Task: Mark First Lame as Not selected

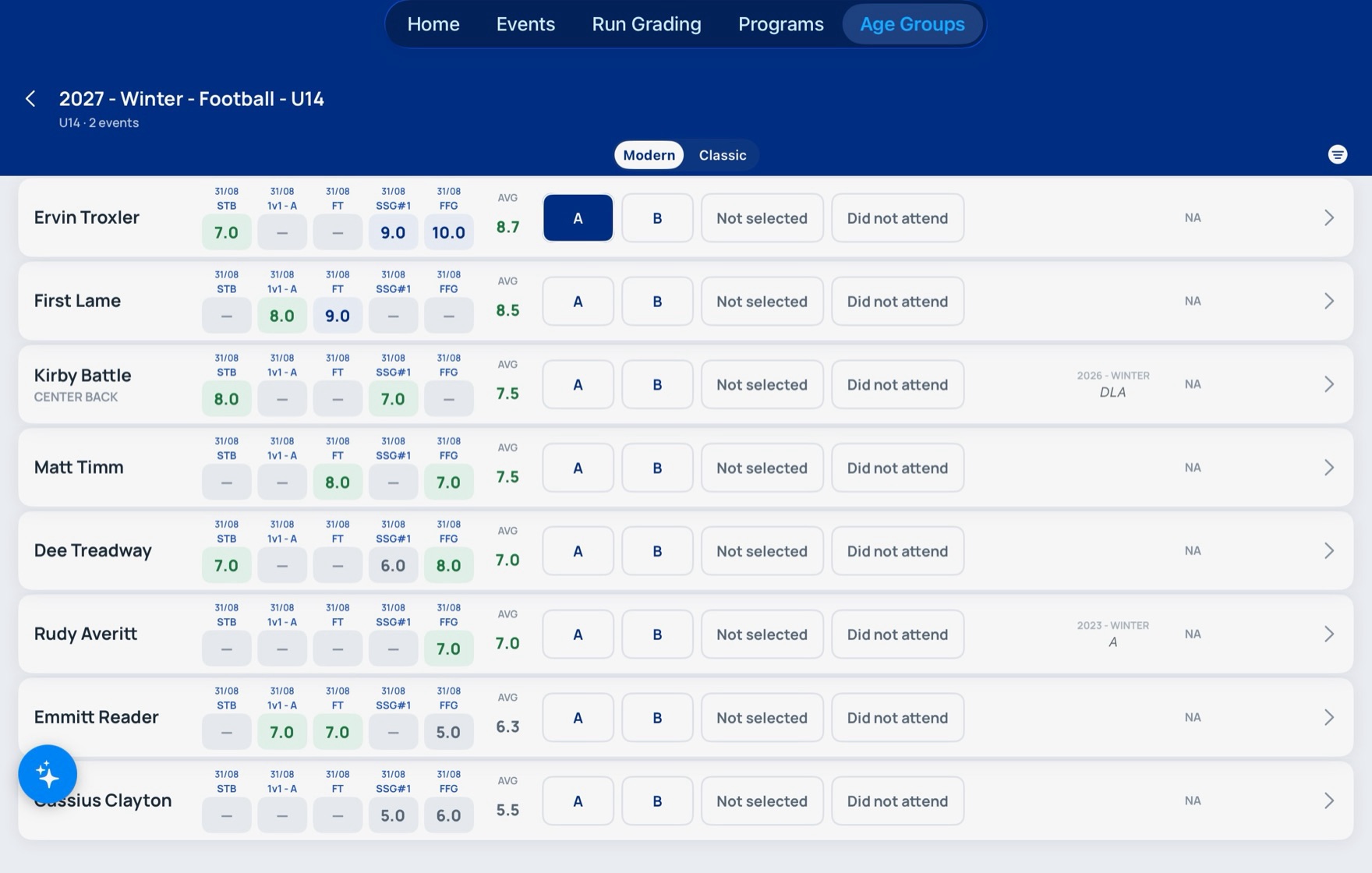Action: [762, 301]
